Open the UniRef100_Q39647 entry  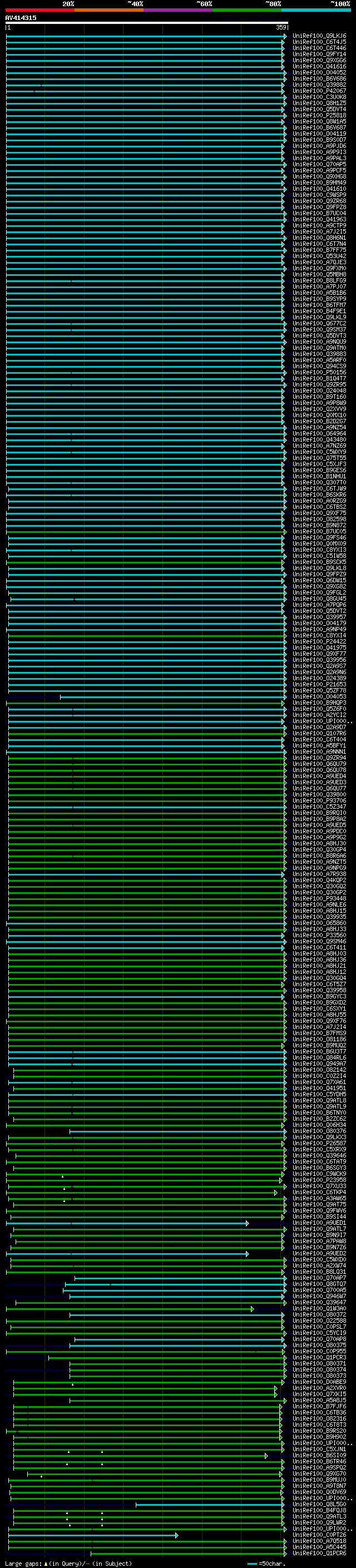click(x=319, y=1302)
